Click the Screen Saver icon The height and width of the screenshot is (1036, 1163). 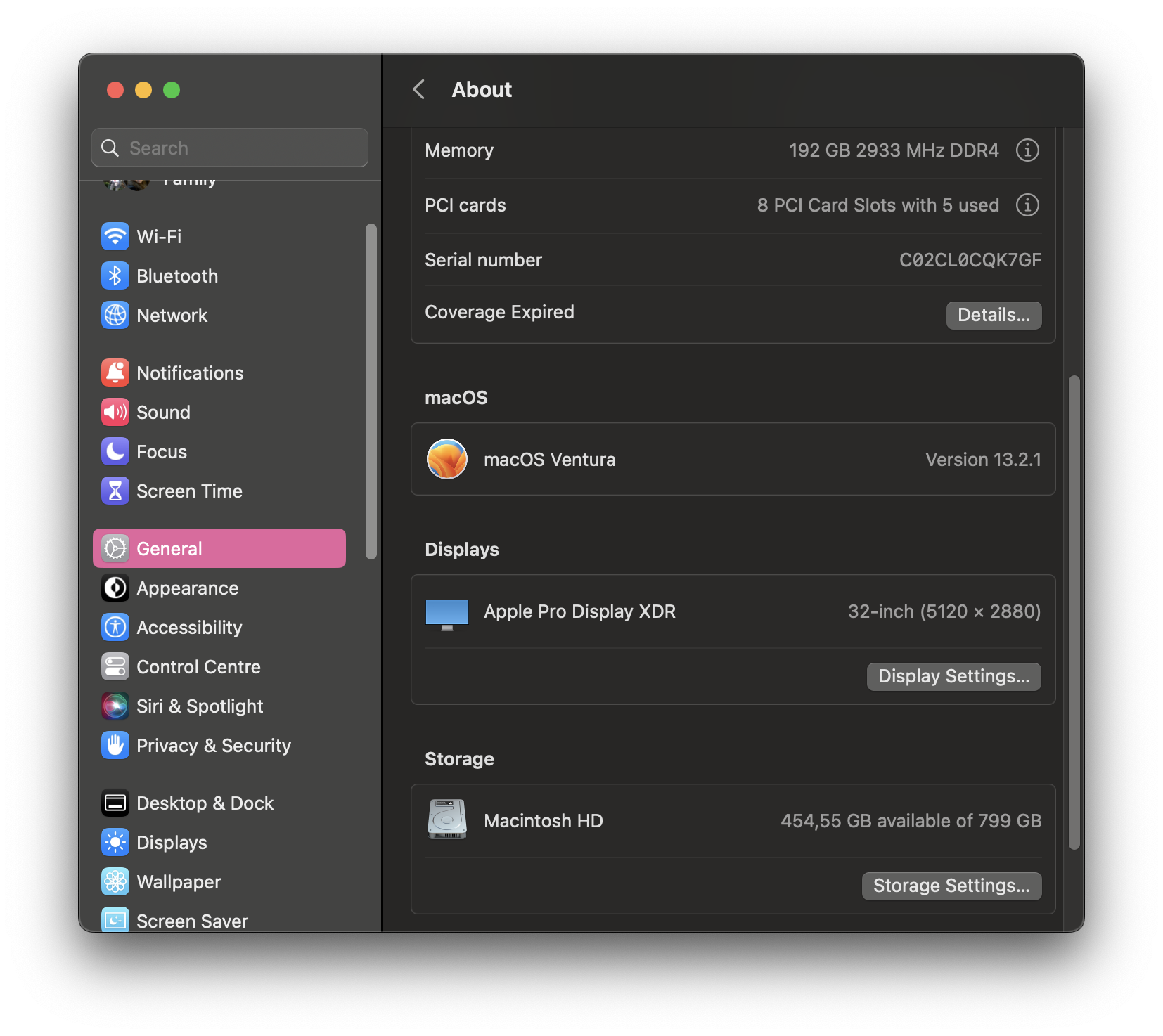[x=115, y=919]
